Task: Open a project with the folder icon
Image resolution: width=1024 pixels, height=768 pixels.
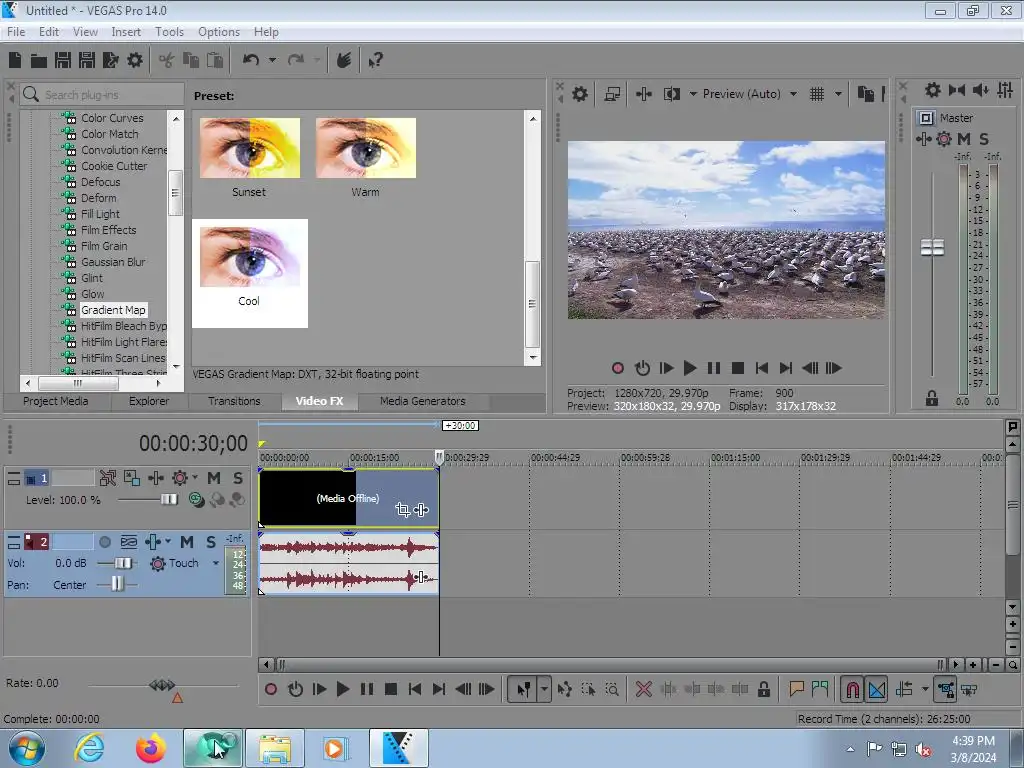Action: [x=39, y=61]
